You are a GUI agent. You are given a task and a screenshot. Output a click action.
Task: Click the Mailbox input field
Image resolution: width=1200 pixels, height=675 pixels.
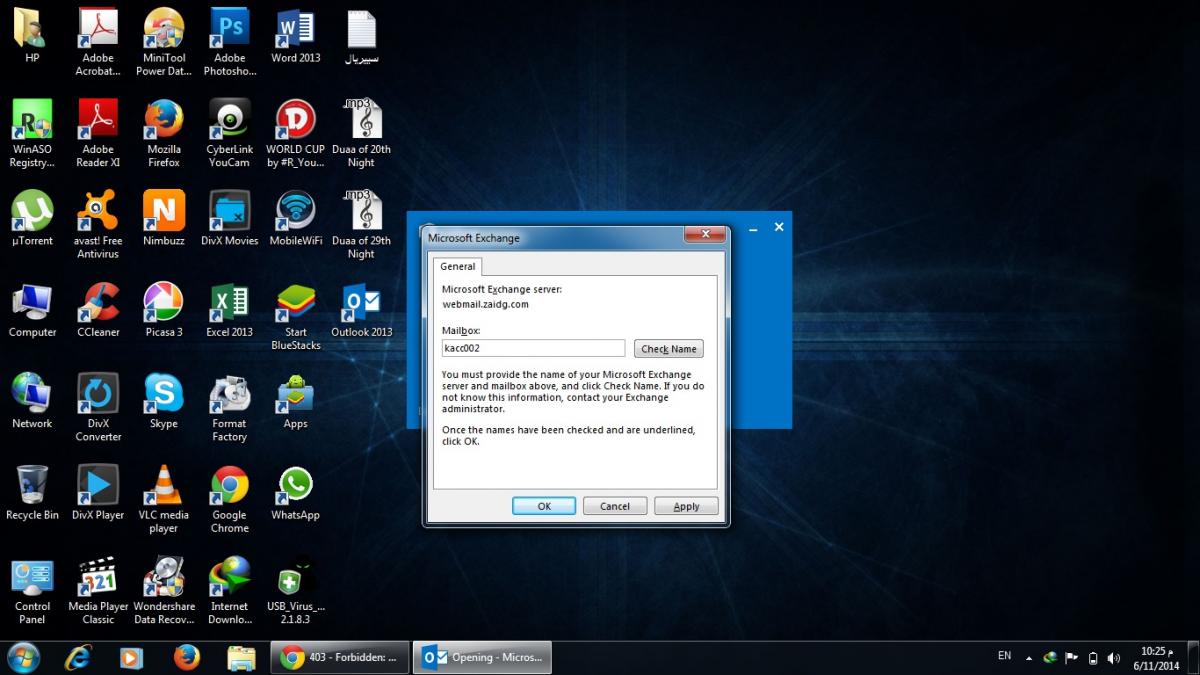click(534, 348)
